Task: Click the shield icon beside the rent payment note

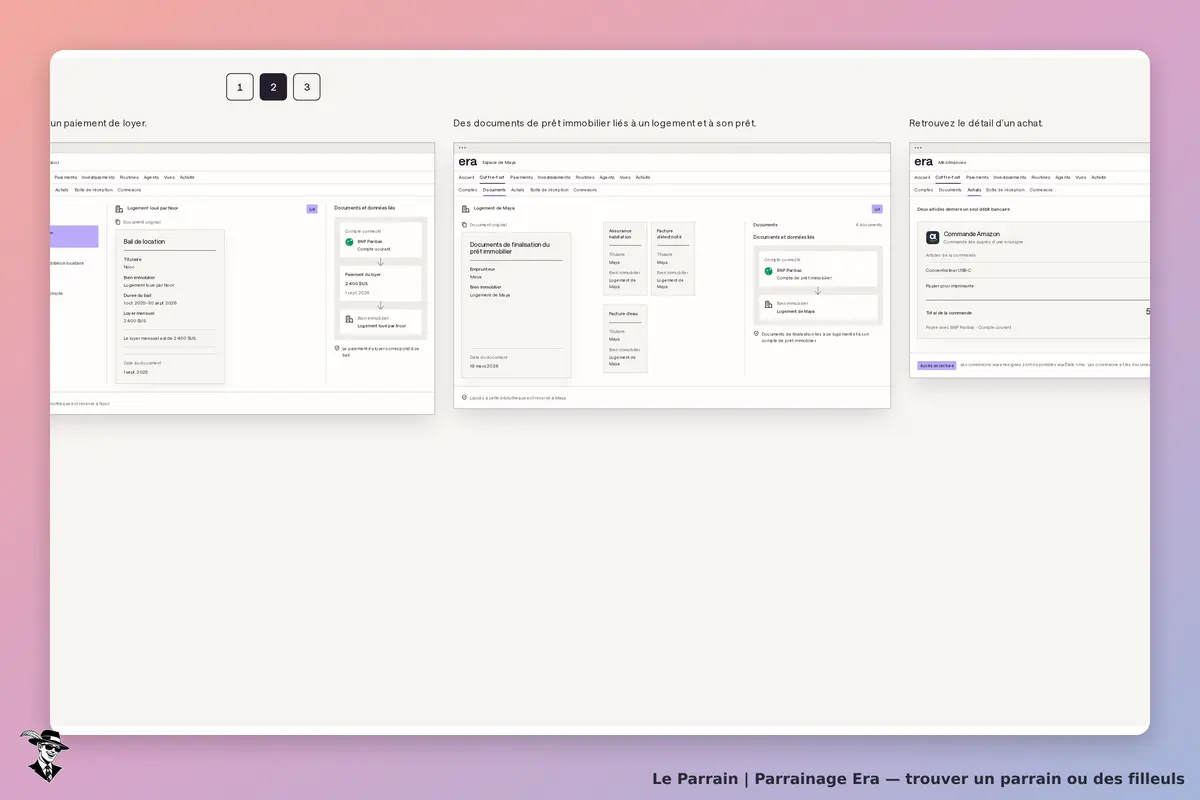Action: (338, 348)
